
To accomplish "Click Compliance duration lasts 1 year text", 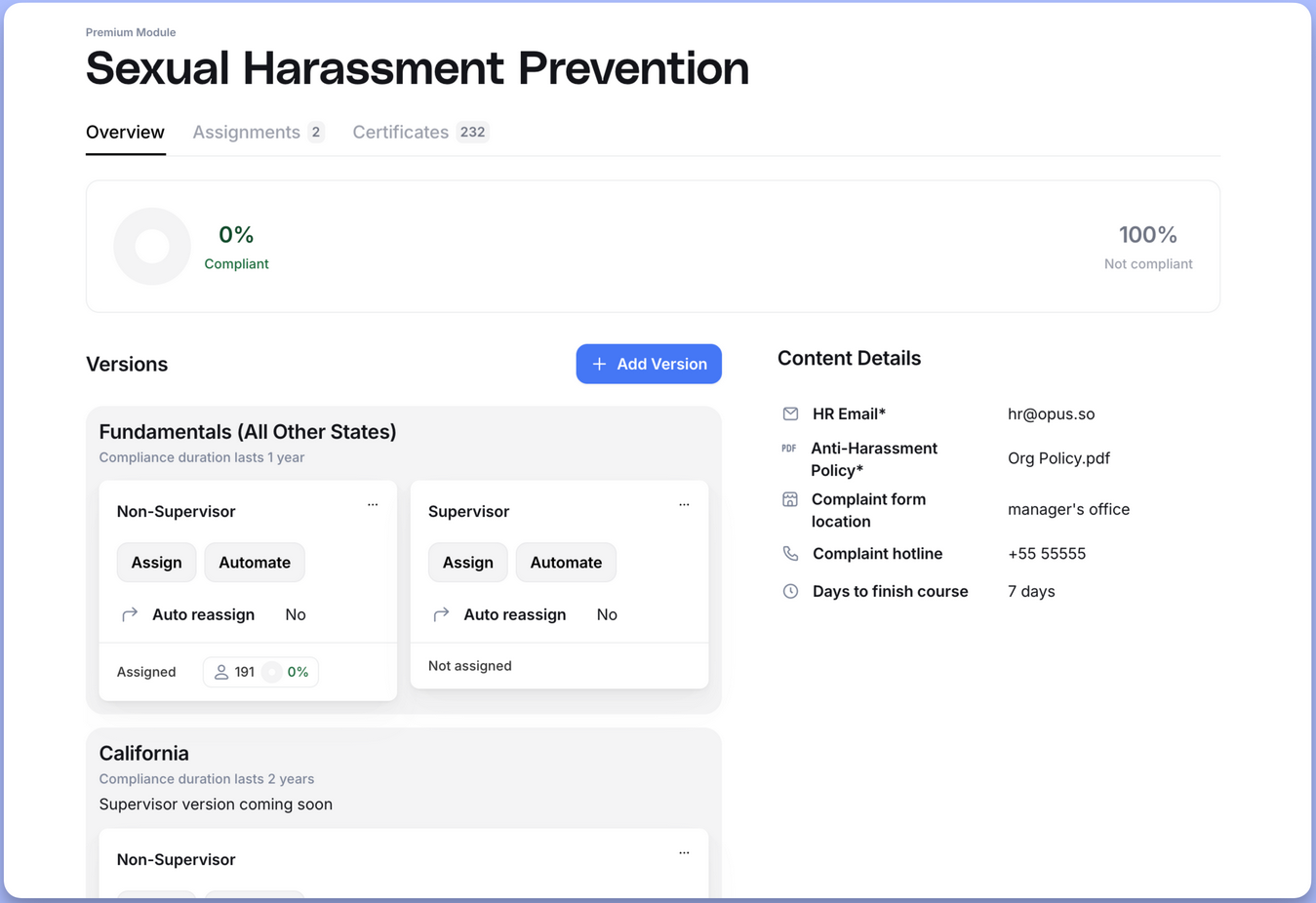I will [x=202, y=457].
